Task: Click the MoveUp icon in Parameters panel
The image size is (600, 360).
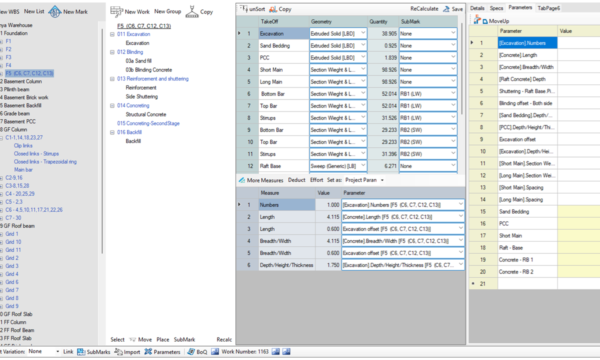Action: (477, 20)
